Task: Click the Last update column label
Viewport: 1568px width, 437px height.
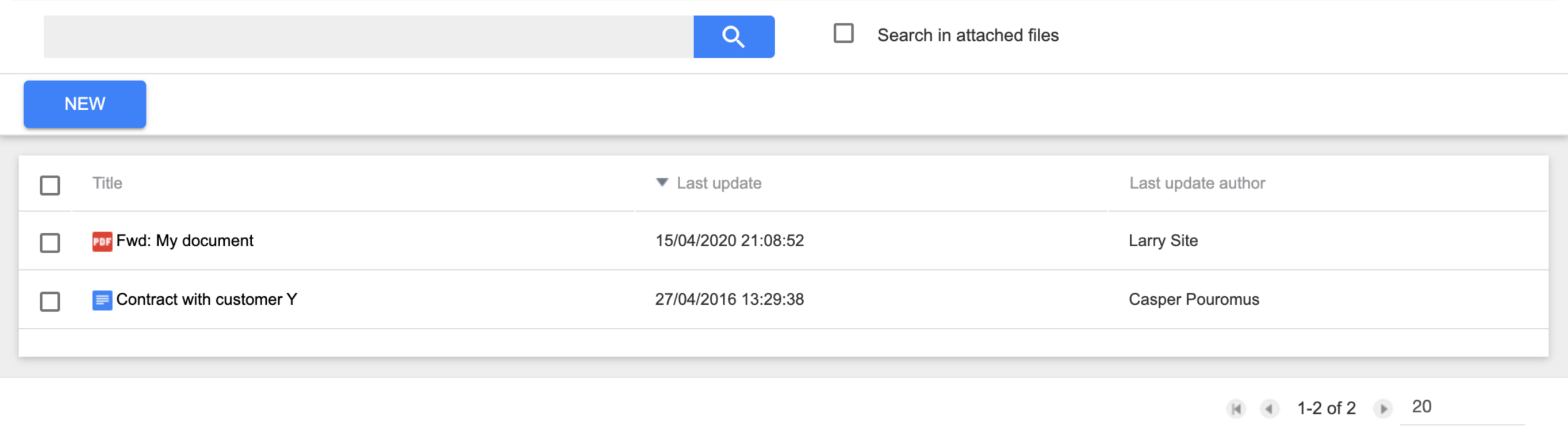Action: tap(719, 183)
